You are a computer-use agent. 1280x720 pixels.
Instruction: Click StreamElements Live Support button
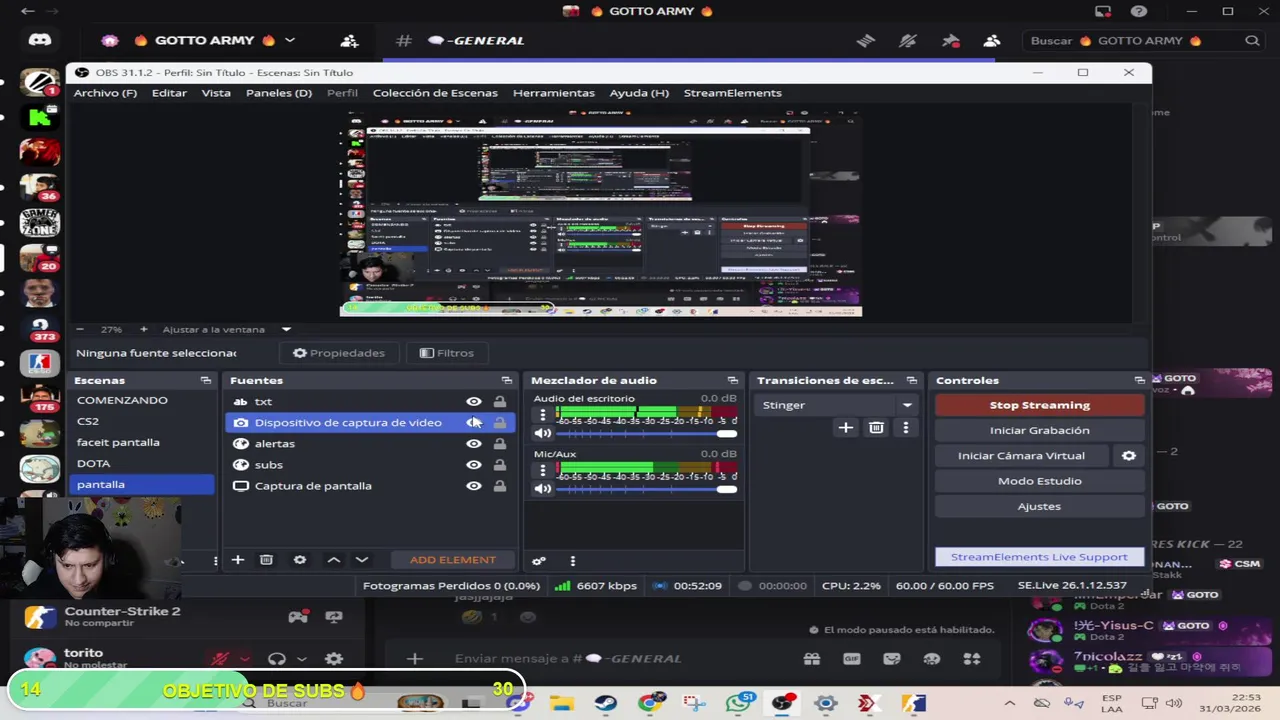[x=1040, y=557]
